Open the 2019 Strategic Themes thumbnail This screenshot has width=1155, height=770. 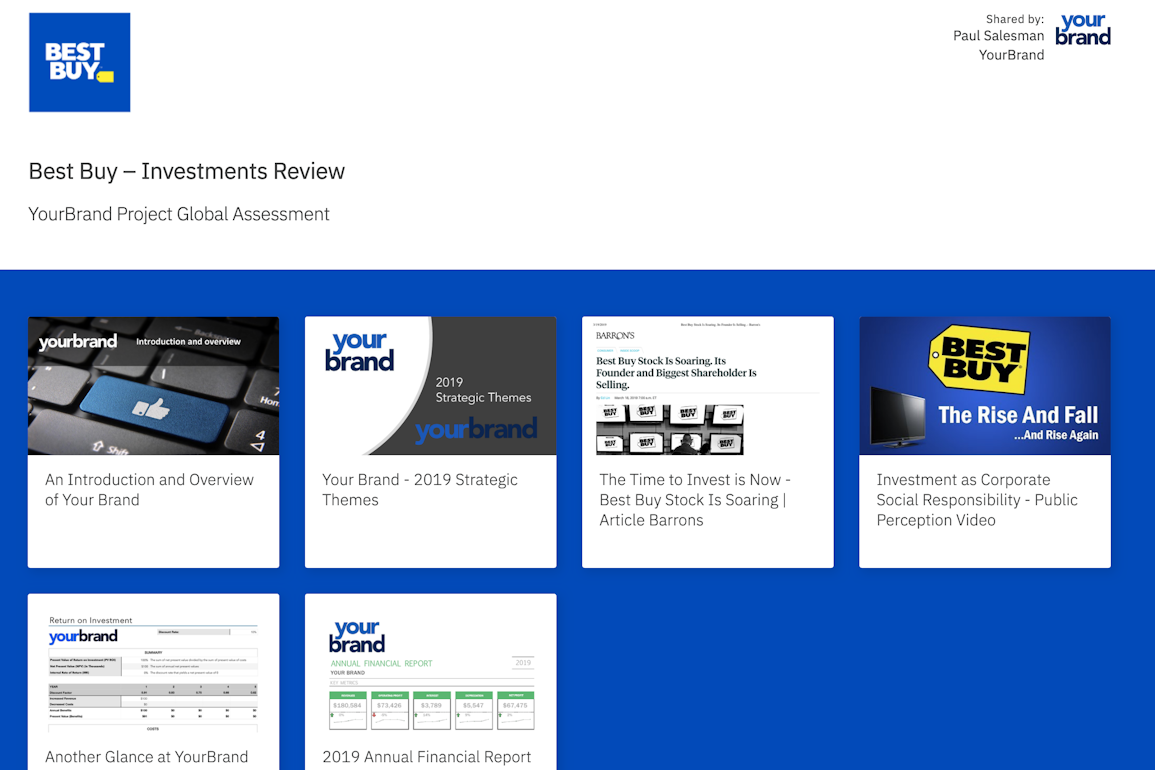431,385
